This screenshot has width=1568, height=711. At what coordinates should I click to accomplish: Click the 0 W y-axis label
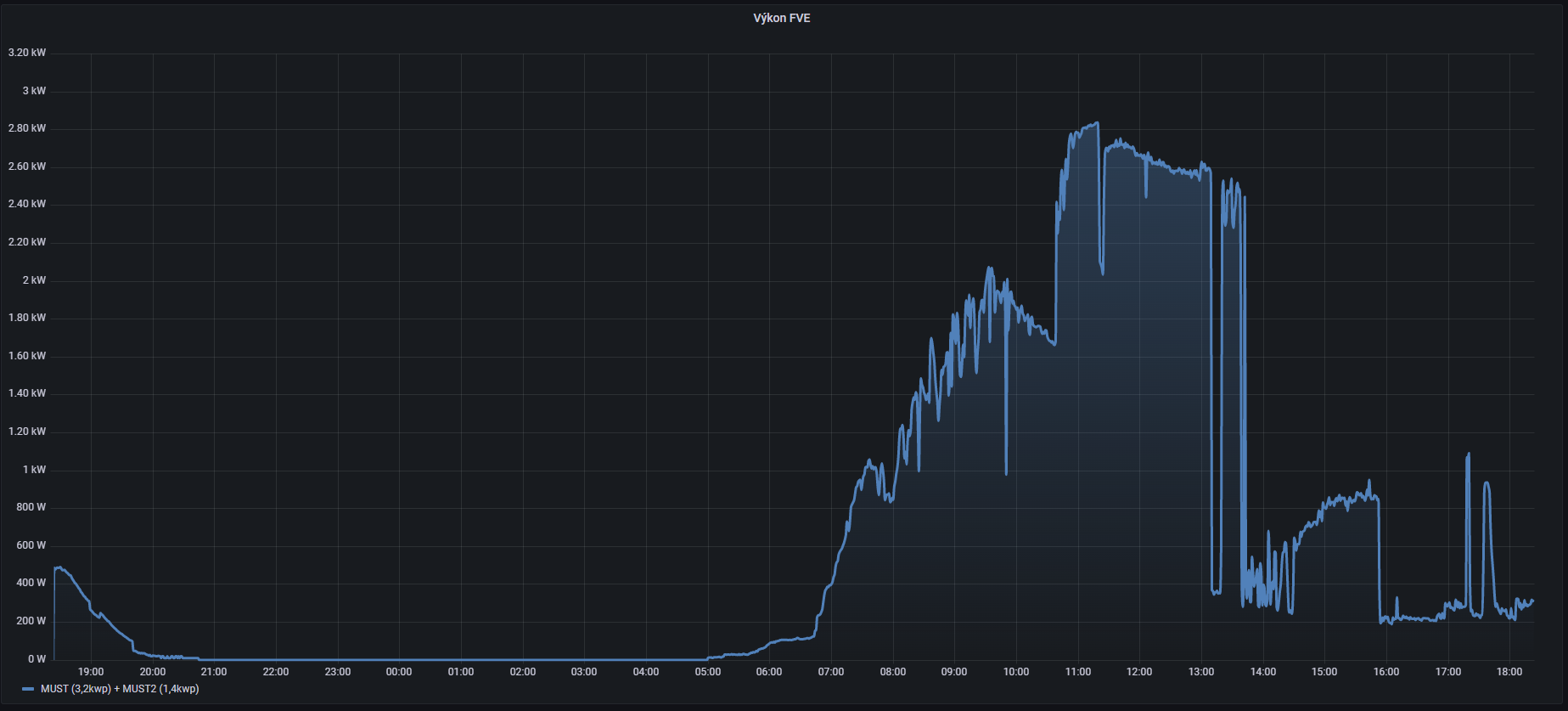(x=37, y=659)
